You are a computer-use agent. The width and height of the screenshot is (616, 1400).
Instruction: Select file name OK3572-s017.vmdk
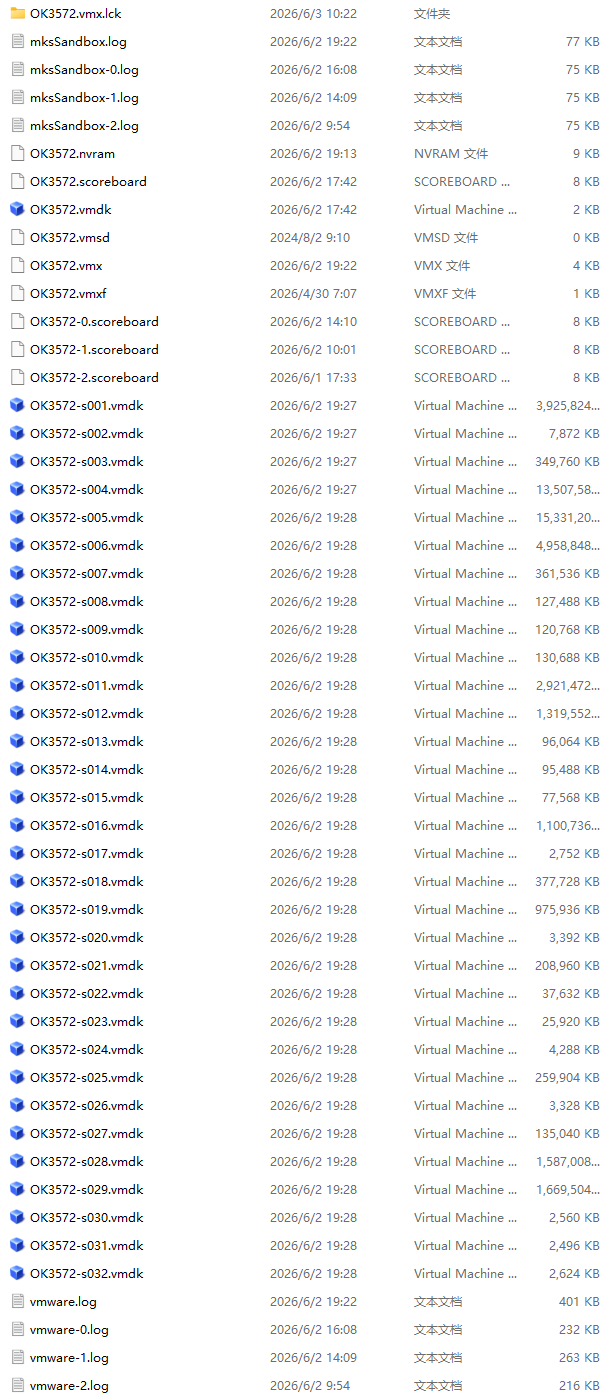point(87,854)
